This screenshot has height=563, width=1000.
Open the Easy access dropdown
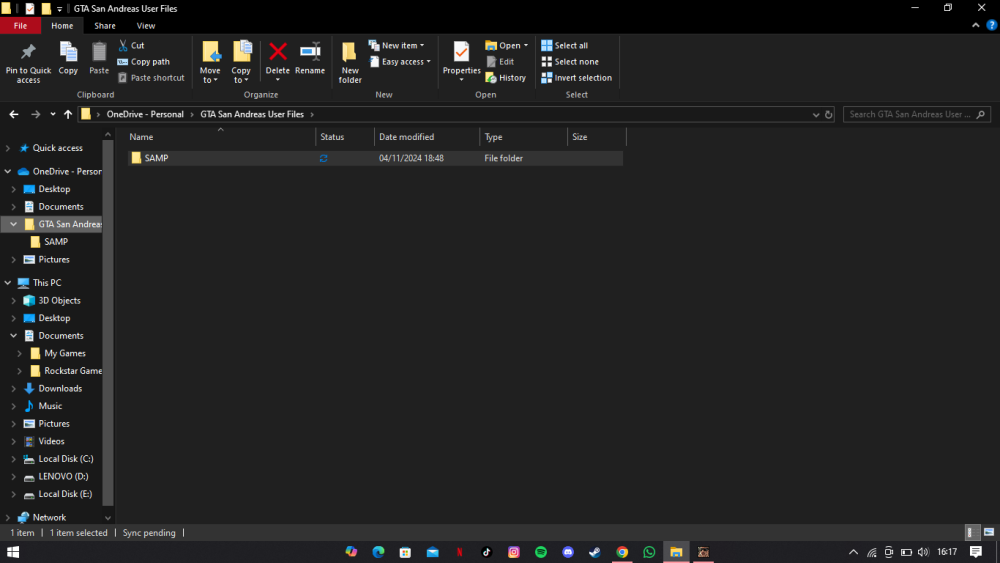click(400, 62)
